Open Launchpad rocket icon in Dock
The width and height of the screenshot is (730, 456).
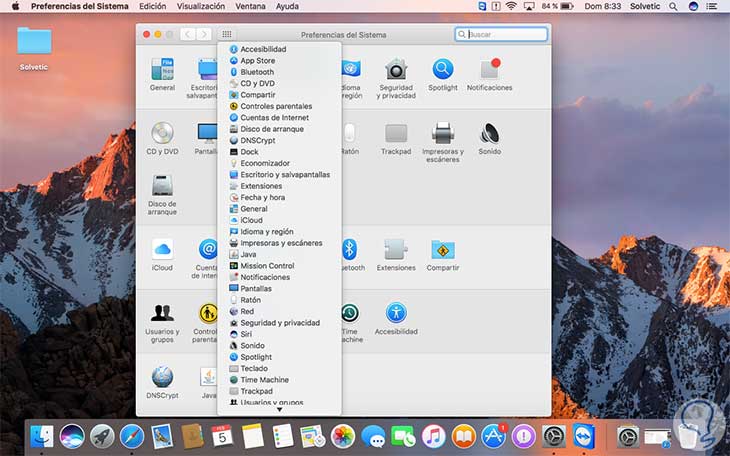pyautogui.click(x=102, y=436)
